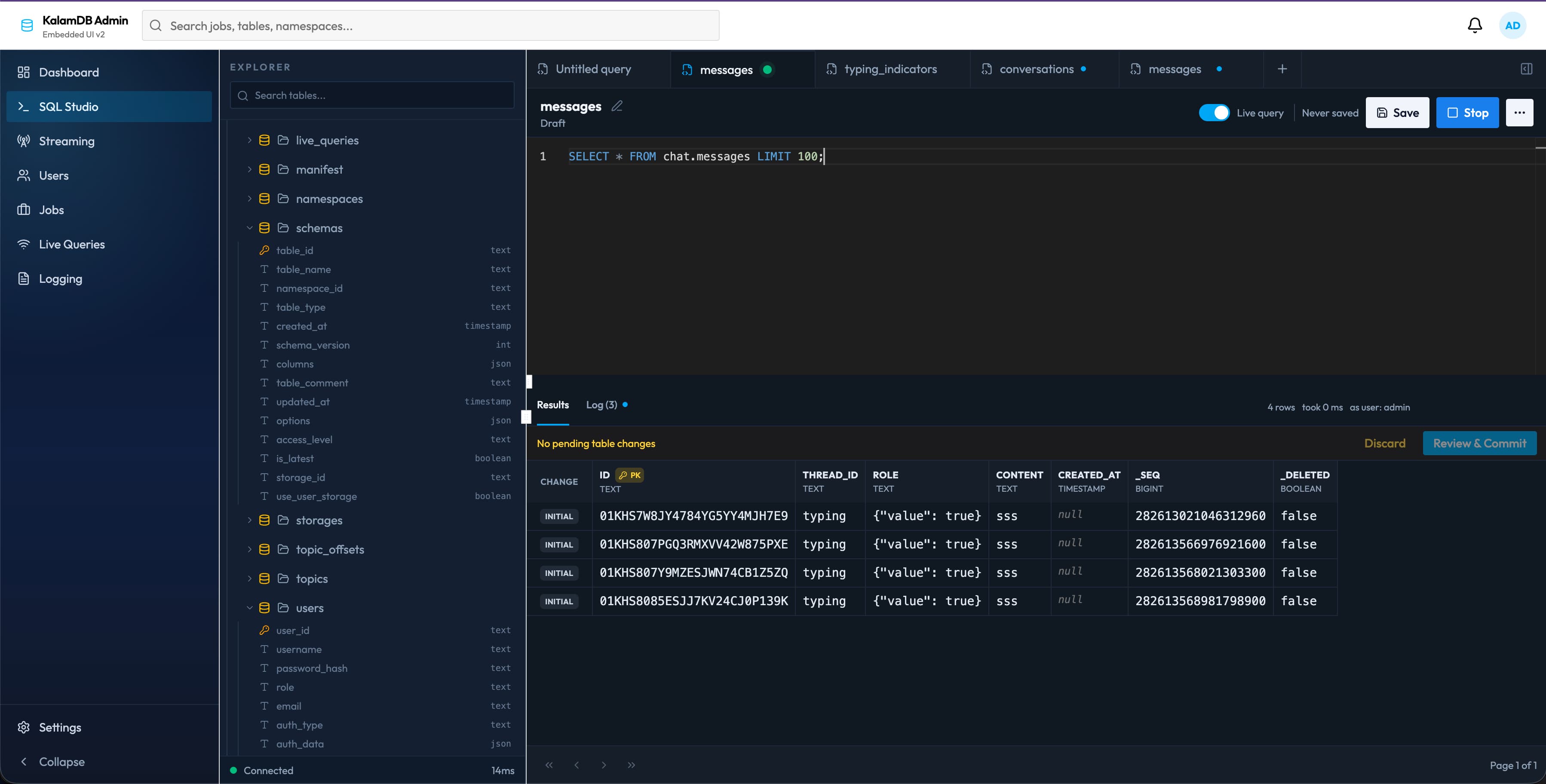Viewport: 1546px width, 784px height.
Task: Open the Live Queries panel
Action: coord(71,244)
